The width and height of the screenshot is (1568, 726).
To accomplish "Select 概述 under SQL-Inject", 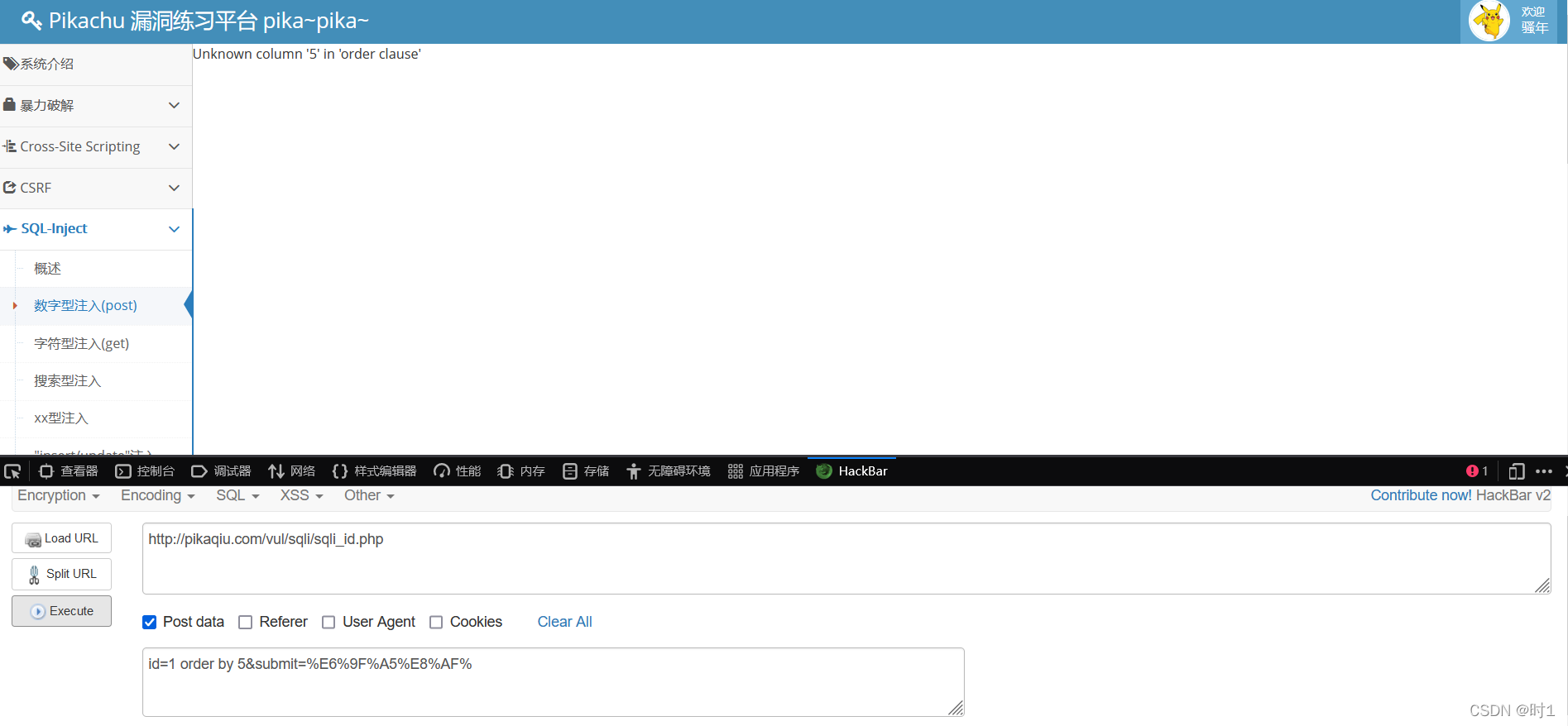I will (47, 269).
